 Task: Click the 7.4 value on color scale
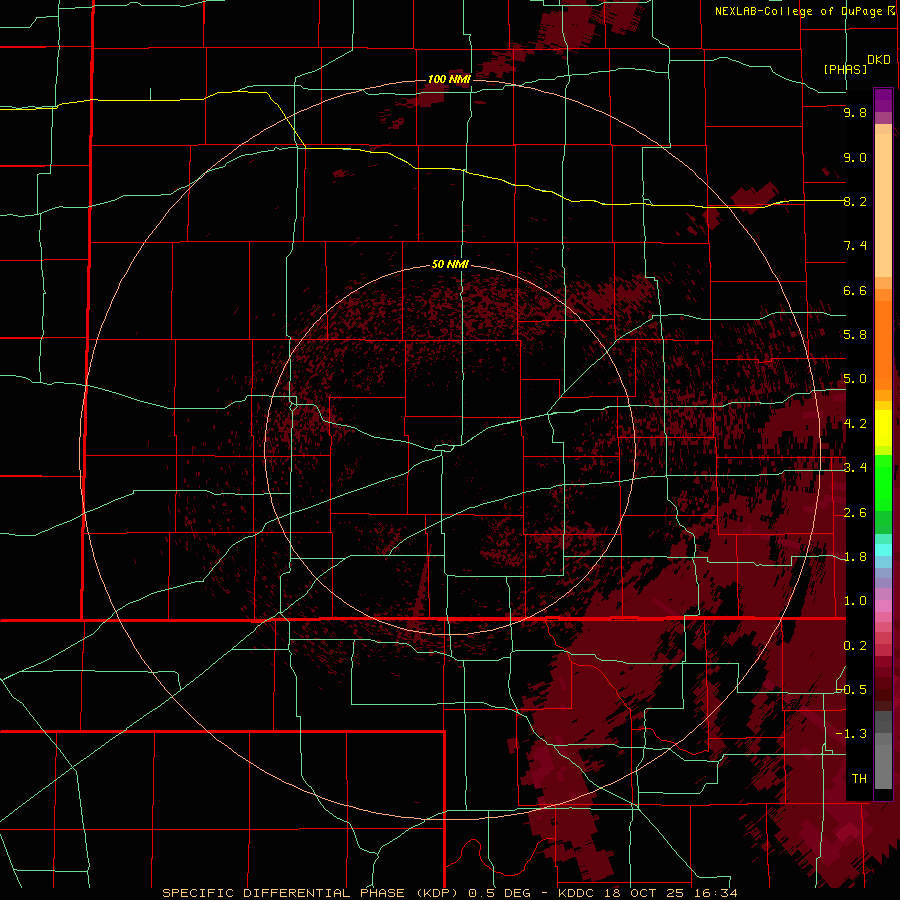[855, 246]
